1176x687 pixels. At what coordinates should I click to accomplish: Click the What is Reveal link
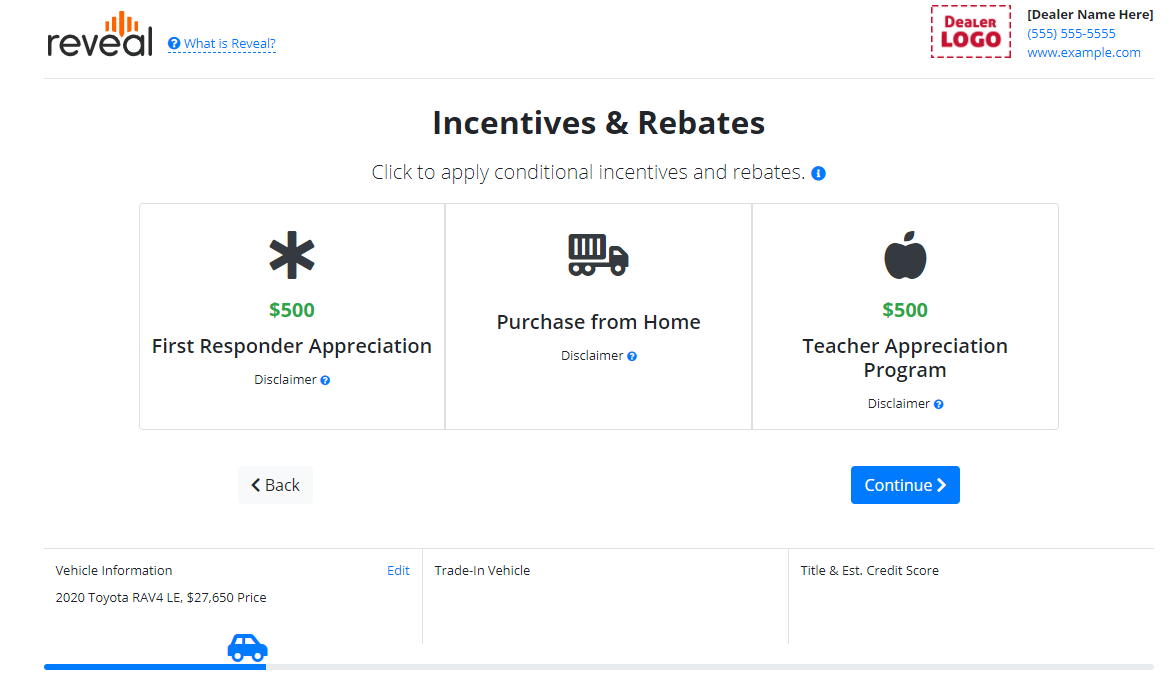(221, 43)
